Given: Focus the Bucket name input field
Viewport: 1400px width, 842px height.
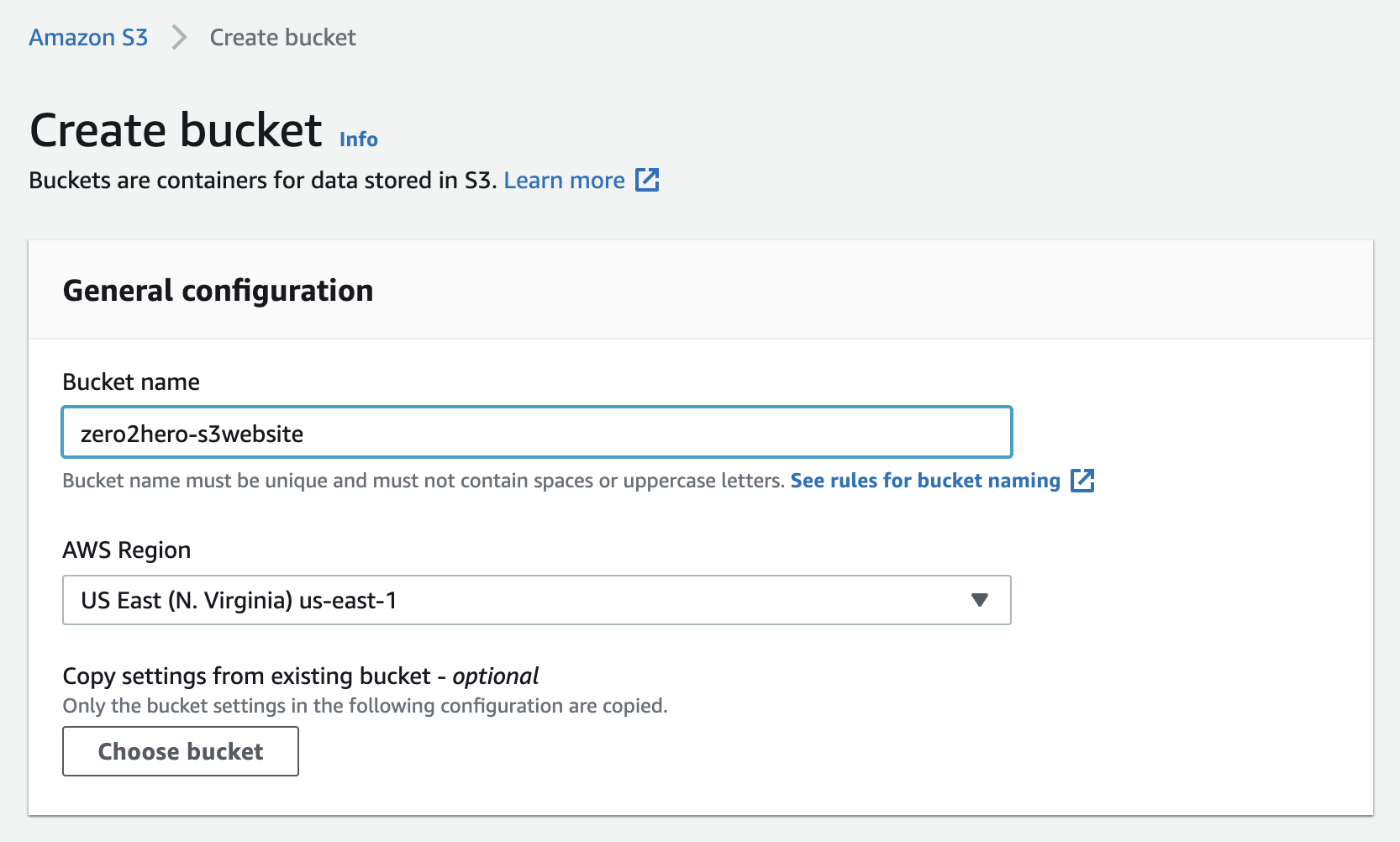Looking at the screenshot, I should (537, 433).
